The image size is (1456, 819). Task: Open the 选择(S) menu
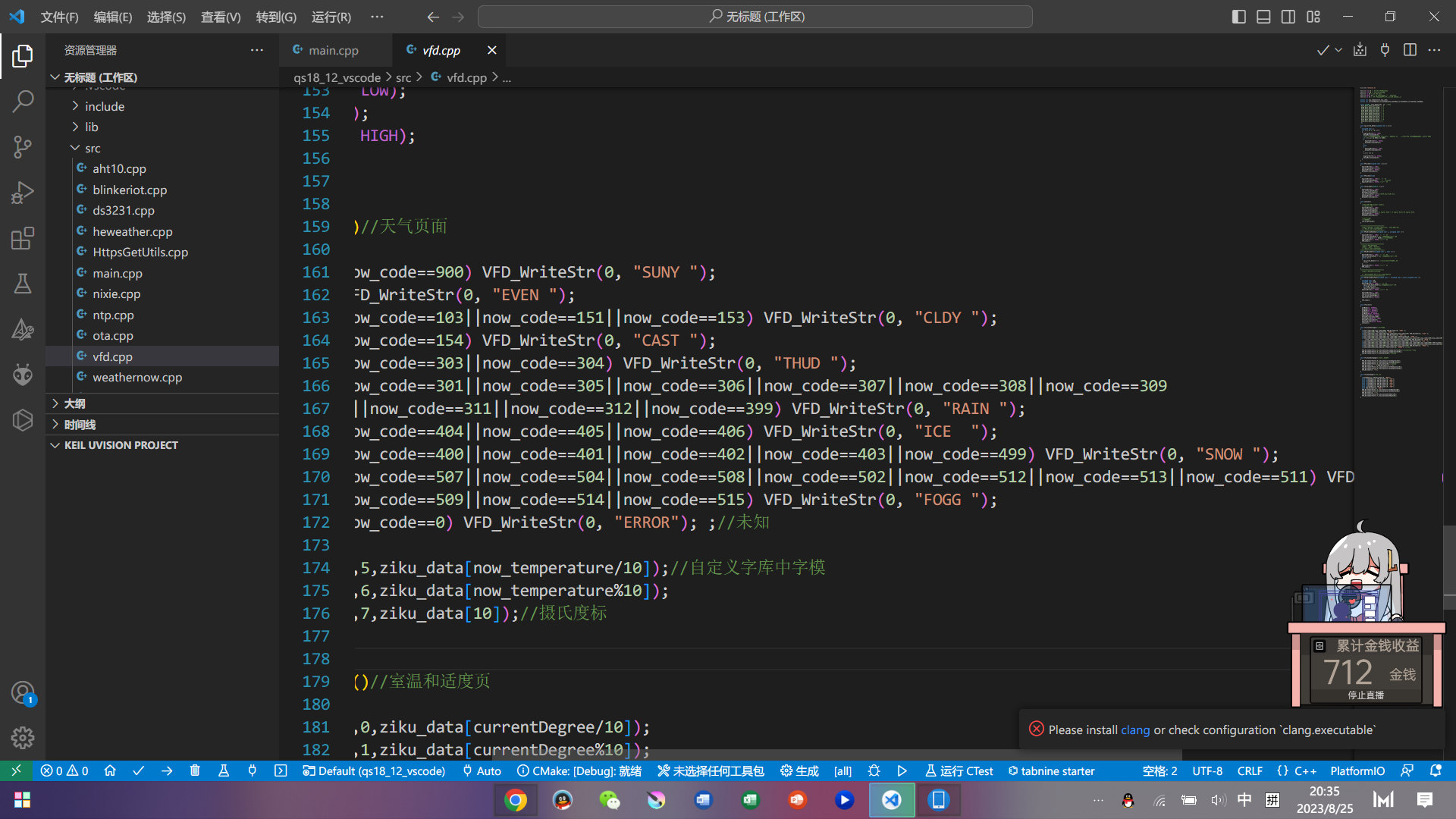[x=166, y=17]
